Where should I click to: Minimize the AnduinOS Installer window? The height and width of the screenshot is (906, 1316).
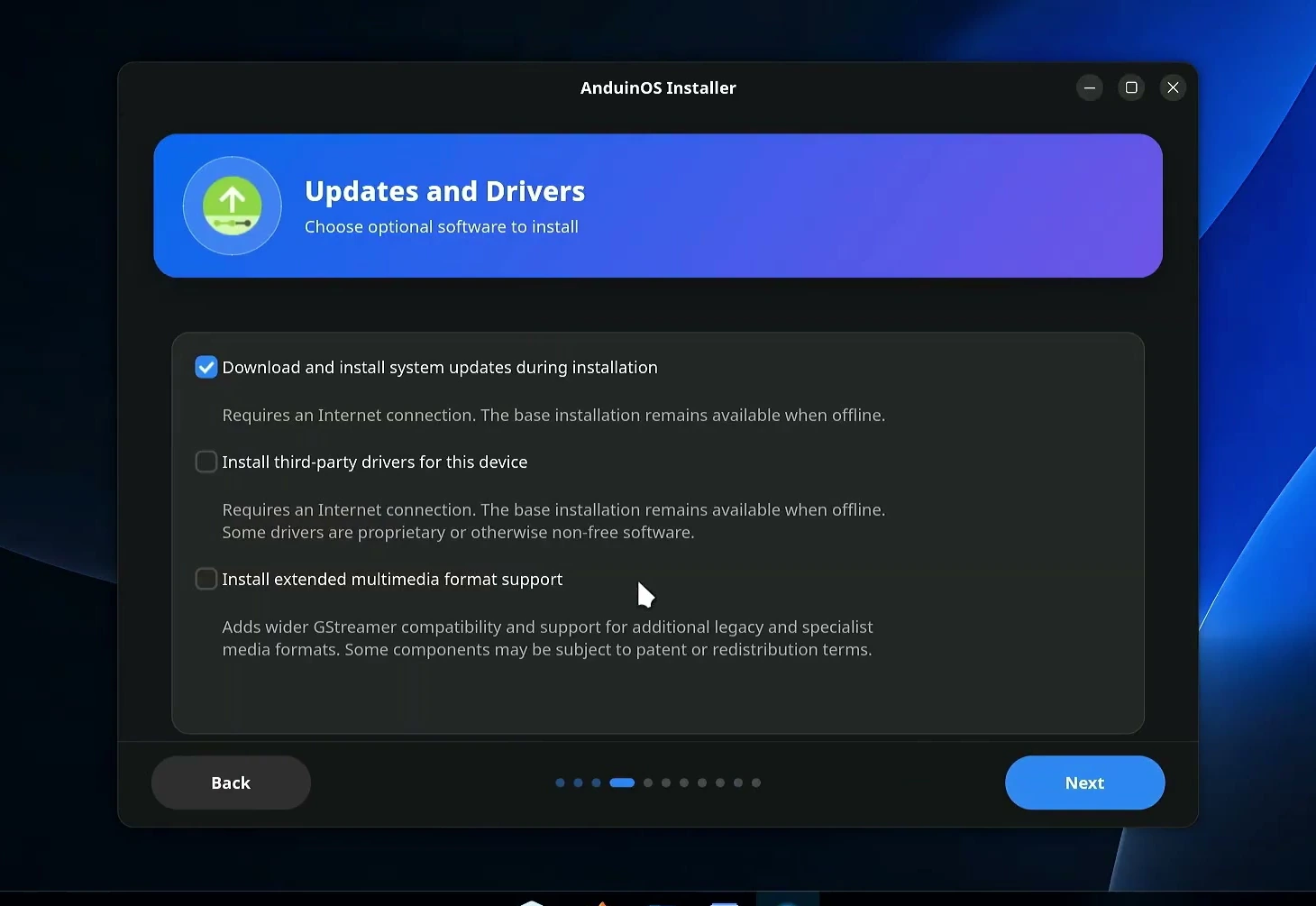tap(1090, 87)
